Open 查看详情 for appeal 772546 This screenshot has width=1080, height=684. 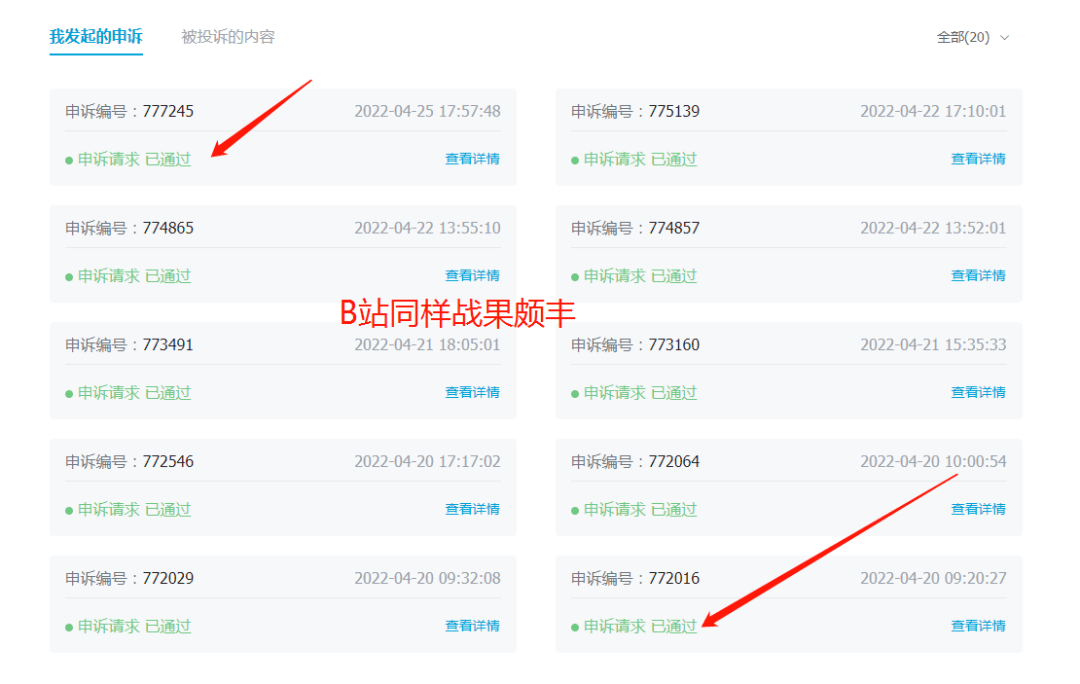pyautogui.click(x=472, y=510)
